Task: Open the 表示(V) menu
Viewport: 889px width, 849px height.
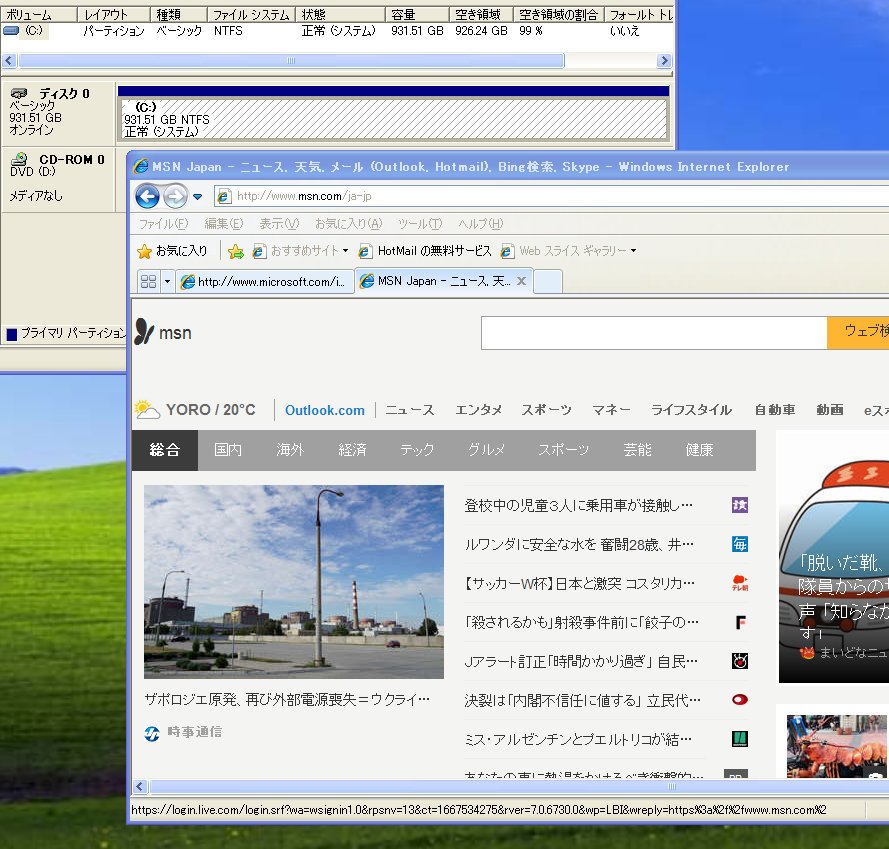Action: click(279, 224)
